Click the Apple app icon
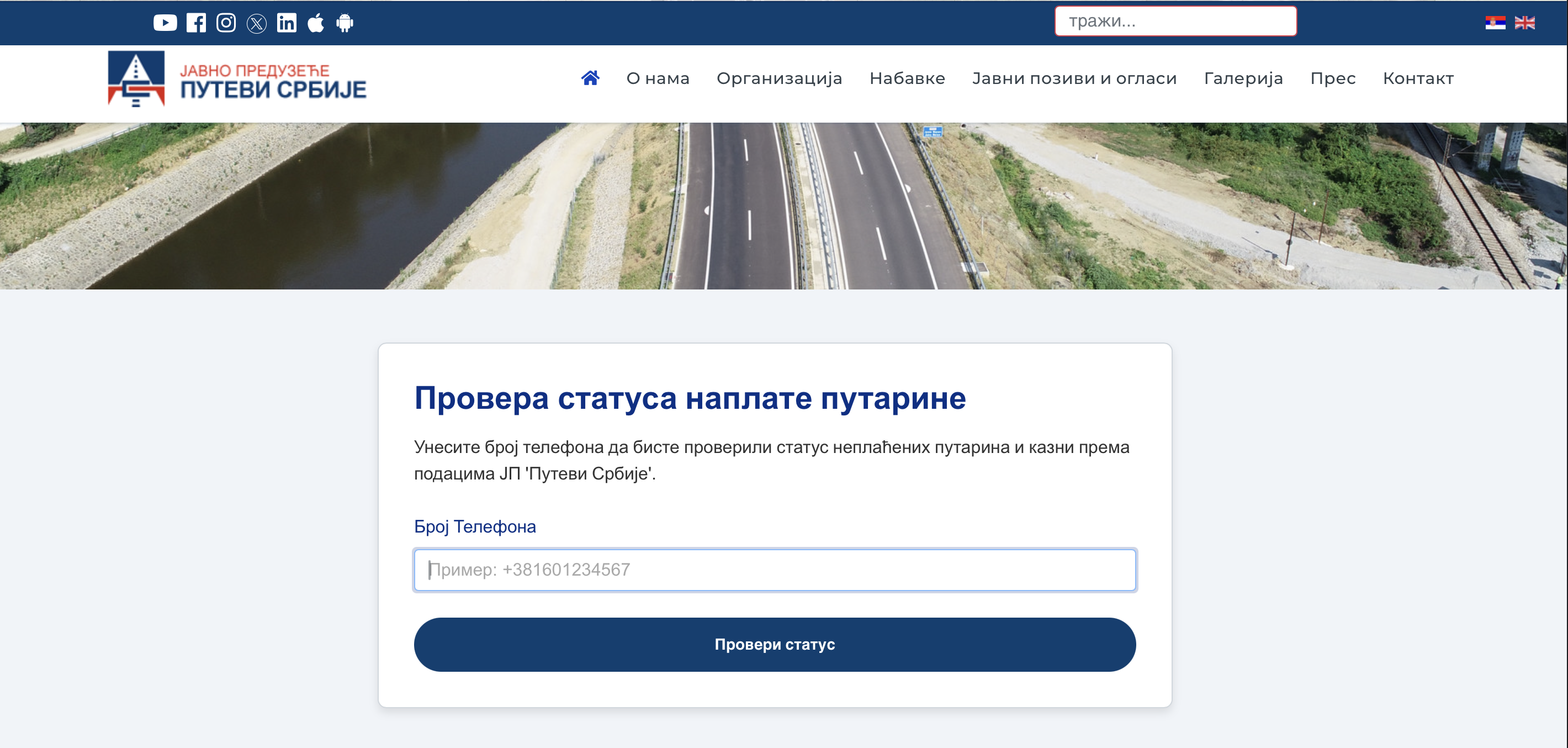 pos(315,23)
